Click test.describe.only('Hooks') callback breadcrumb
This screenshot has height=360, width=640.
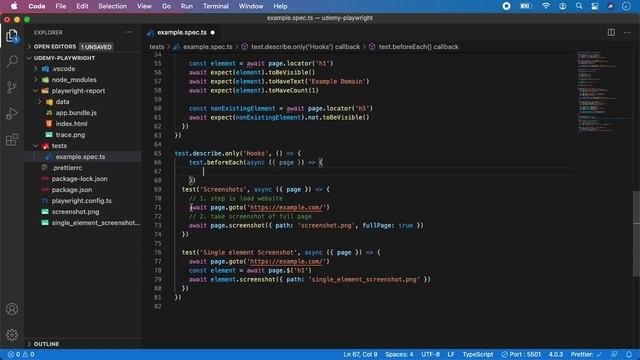305,47
